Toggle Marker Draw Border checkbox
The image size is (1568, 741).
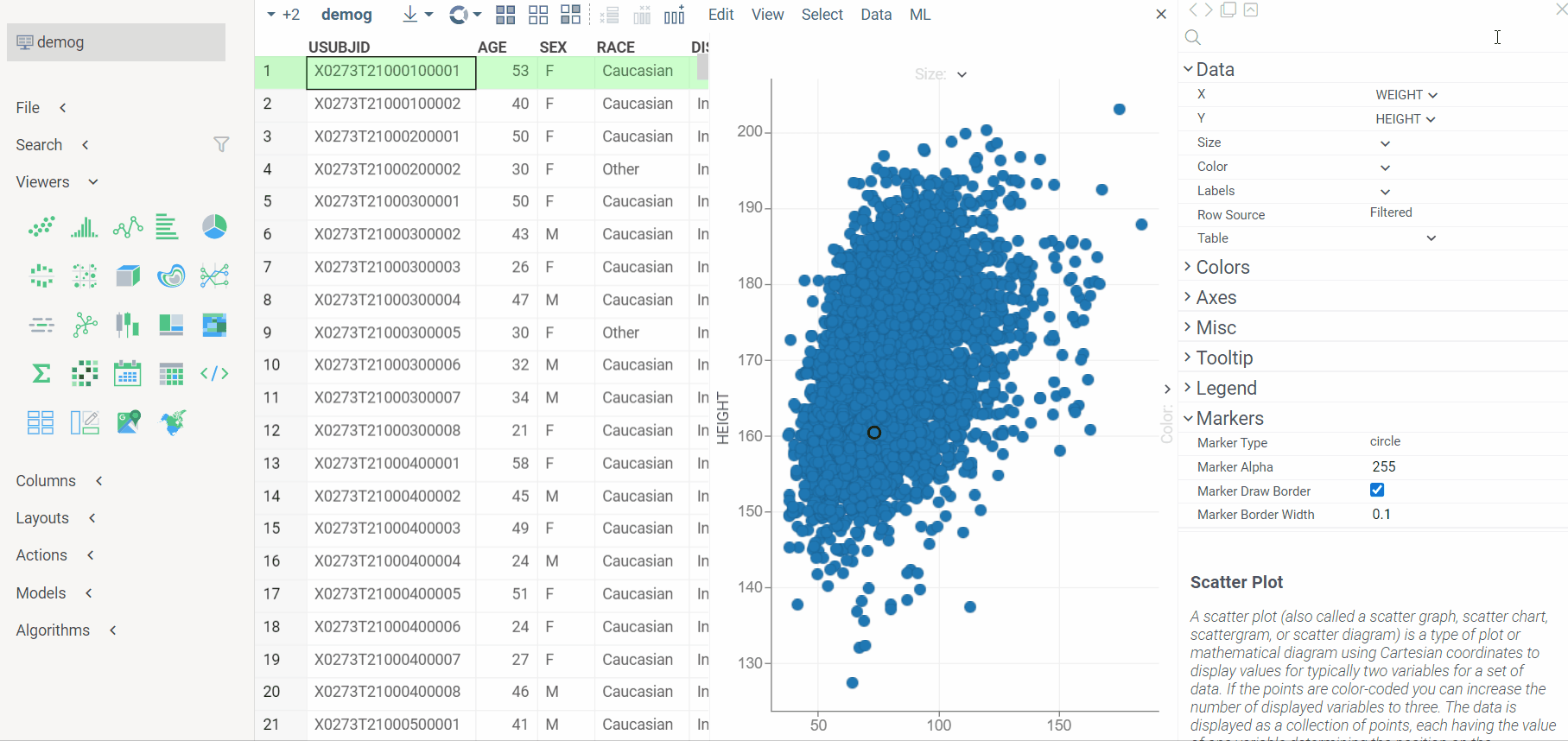(1377, 490)
